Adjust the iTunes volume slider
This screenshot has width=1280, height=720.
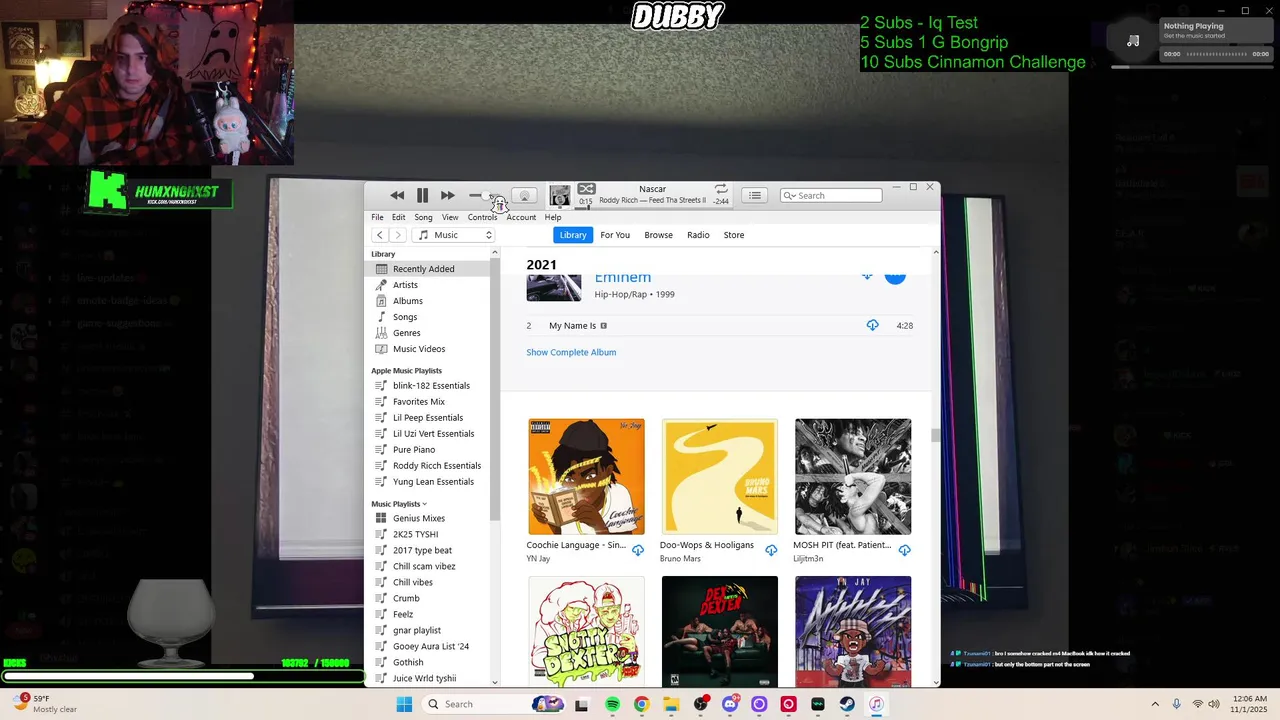click(484, 196)
